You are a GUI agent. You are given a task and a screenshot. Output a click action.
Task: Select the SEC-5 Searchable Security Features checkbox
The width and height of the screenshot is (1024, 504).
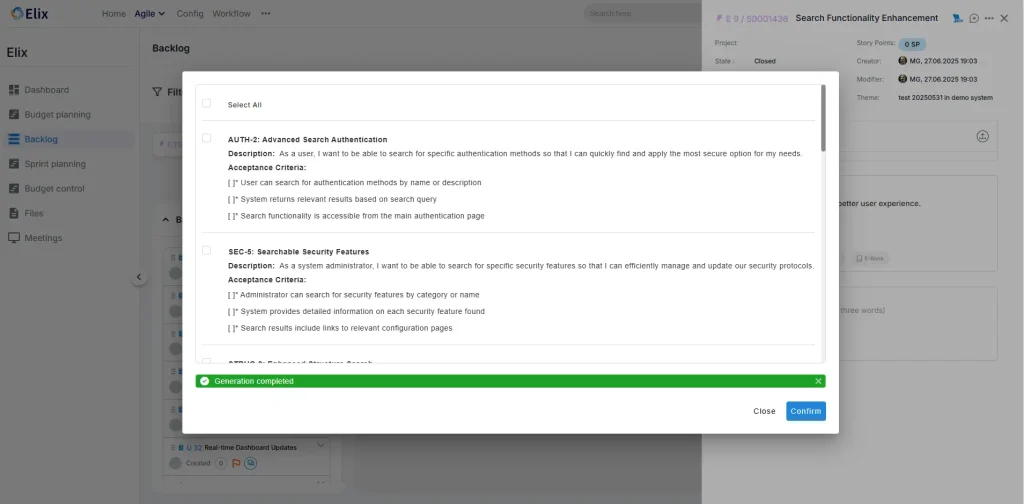click(207, 251)
